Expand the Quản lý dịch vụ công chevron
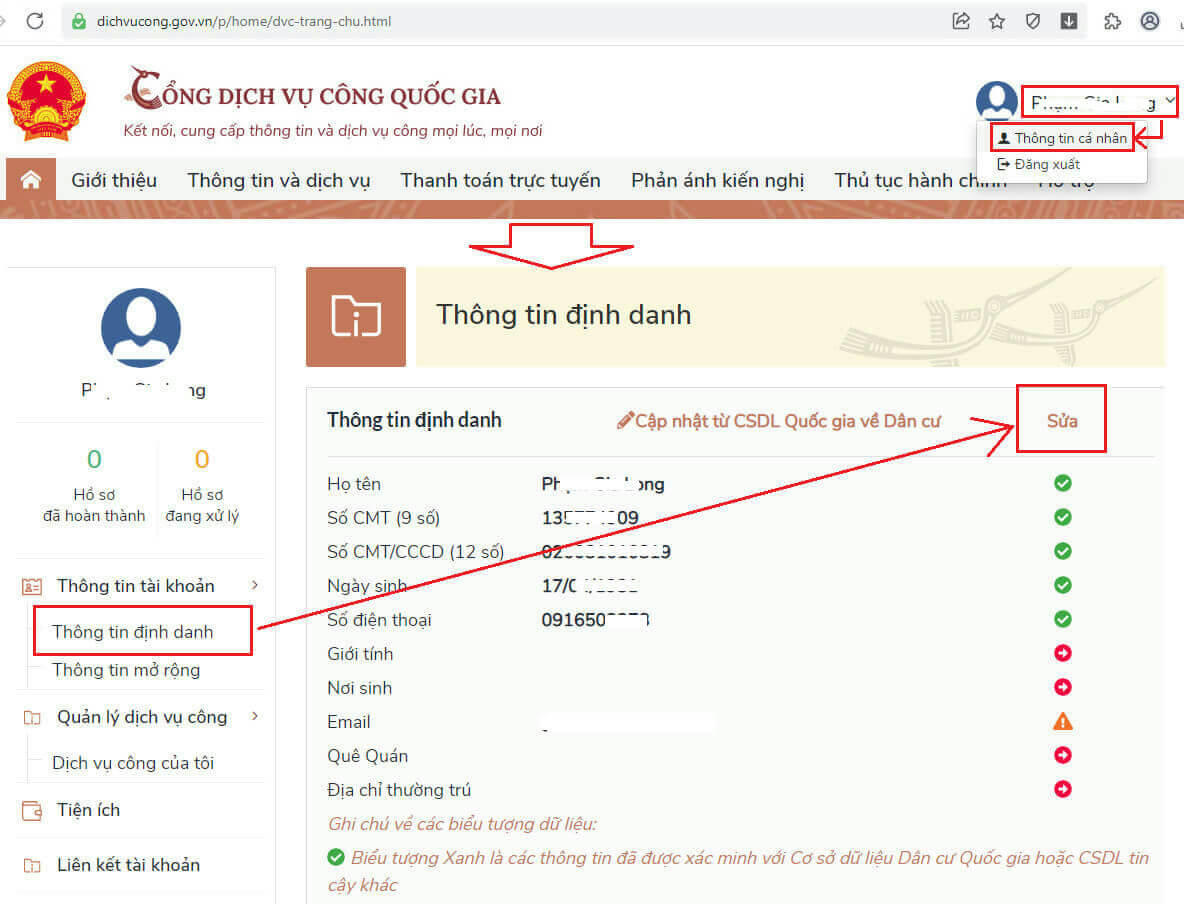This screenshot has height=913, width=1184. (x=255, y=716)
